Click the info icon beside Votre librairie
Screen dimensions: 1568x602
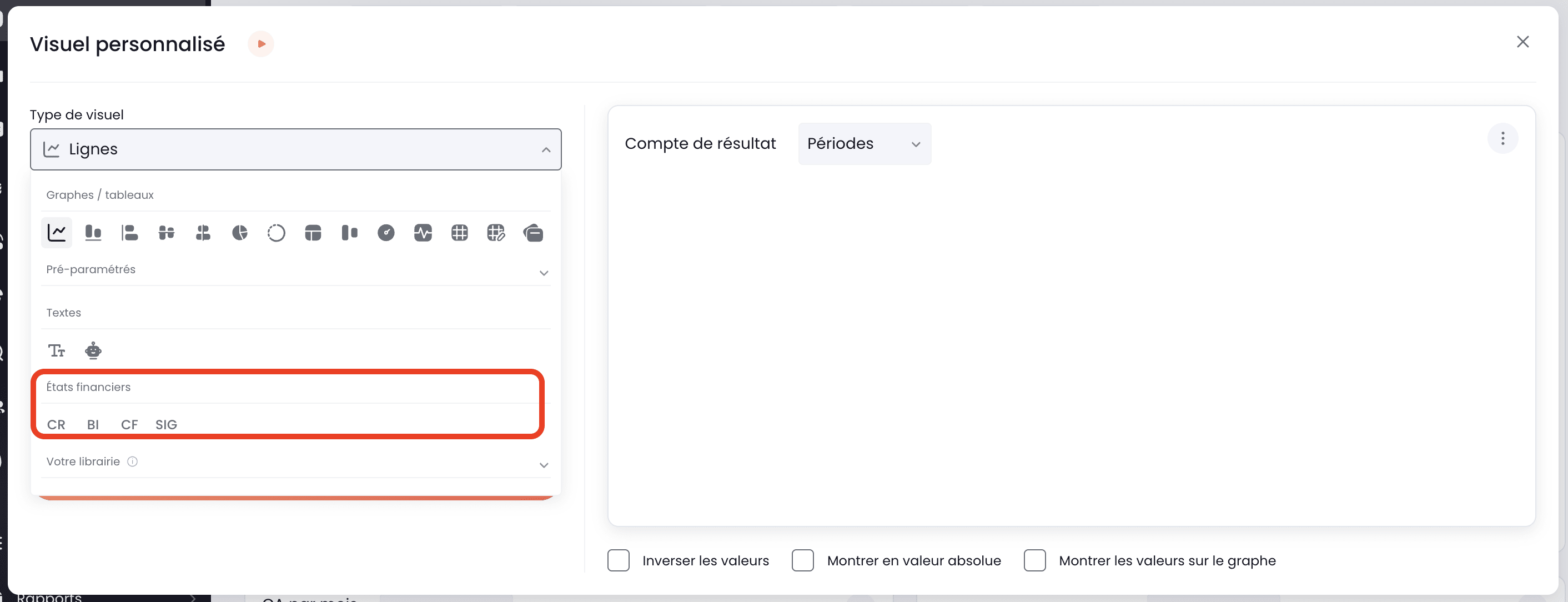pos(132,461)
